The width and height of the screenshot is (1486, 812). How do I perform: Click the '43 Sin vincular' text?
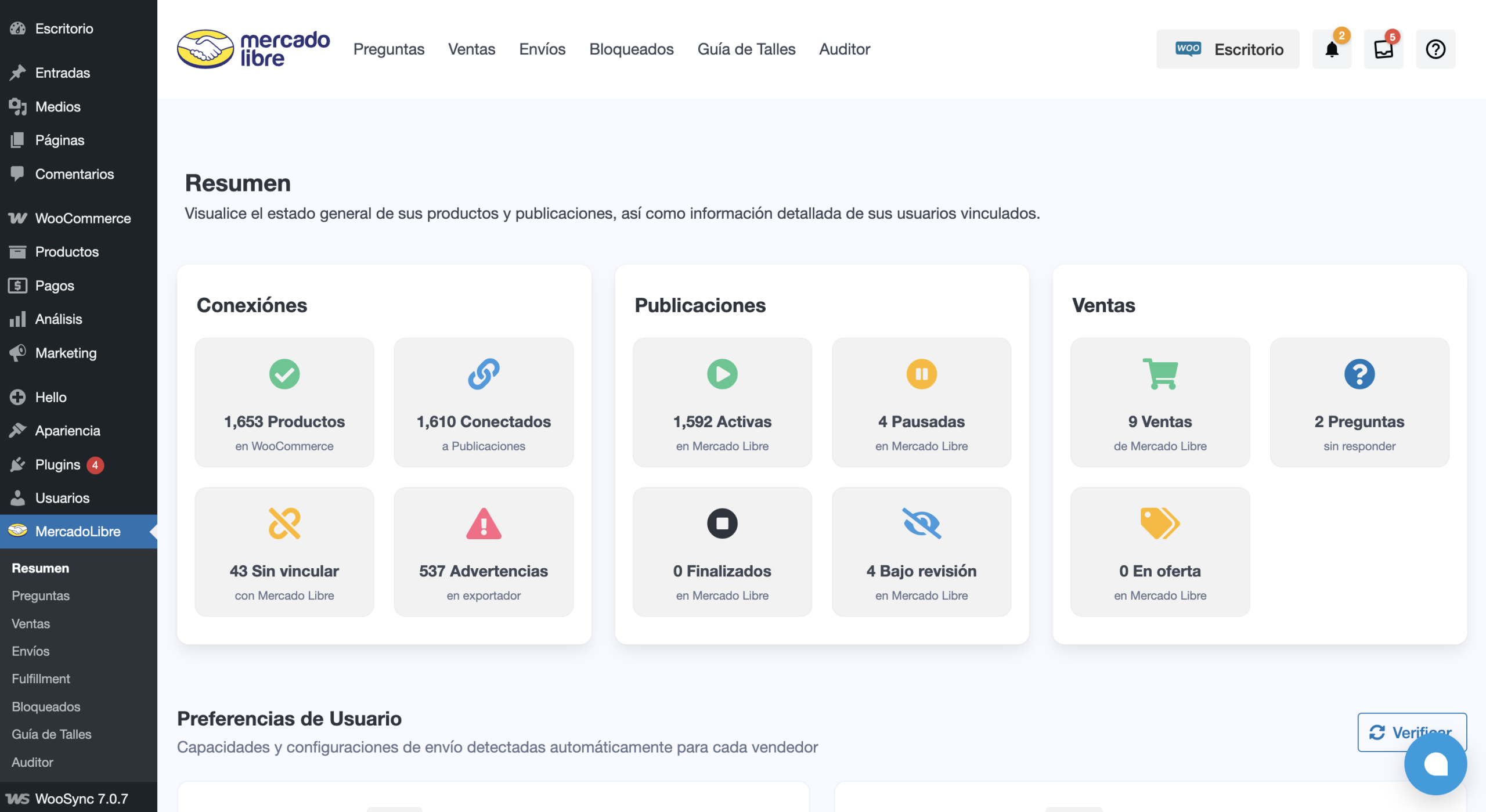click(x=284, y=571)
